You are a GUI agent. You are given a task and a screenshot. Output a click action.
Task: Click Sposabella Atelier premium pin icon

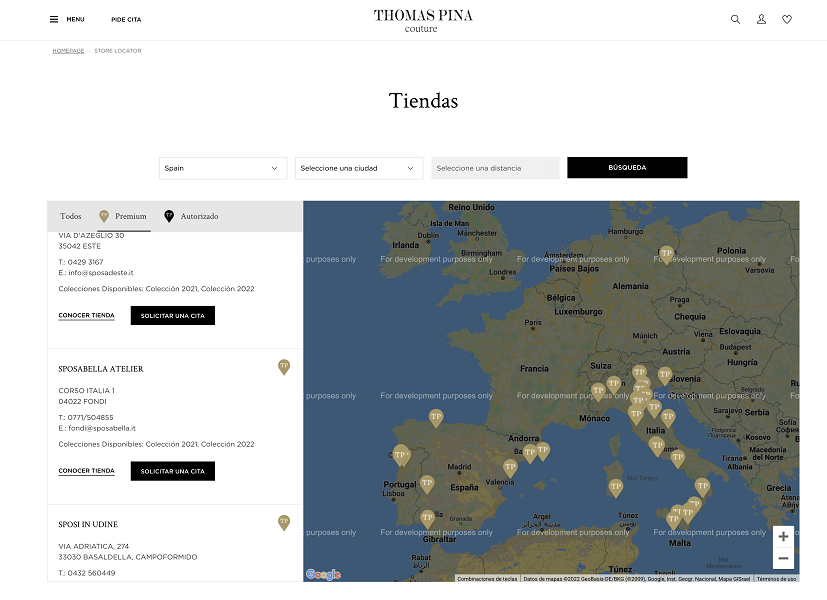pos(284,367)
